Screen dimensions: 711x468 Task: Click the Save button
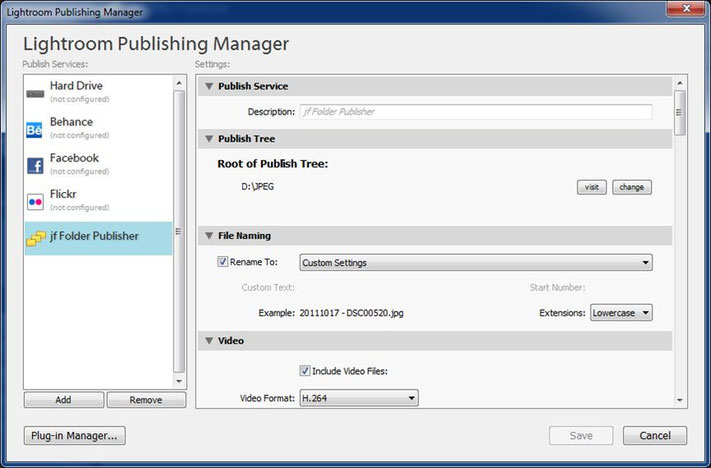(x=581, y=436)
